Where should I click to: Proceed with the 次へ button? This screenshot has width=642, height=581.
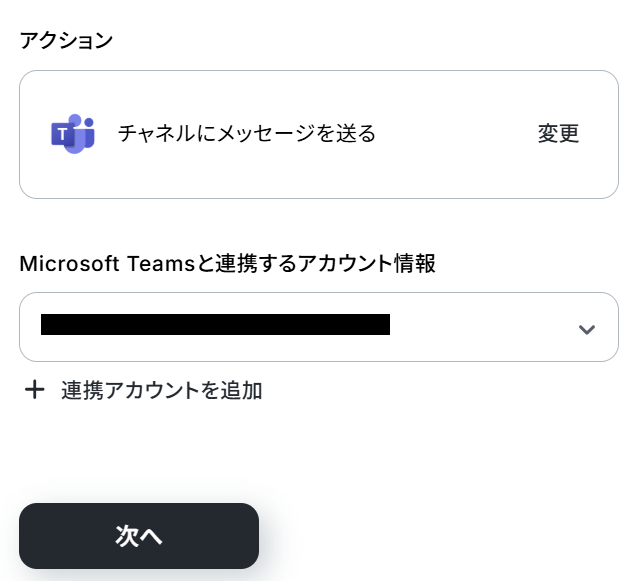coord(139,536)
